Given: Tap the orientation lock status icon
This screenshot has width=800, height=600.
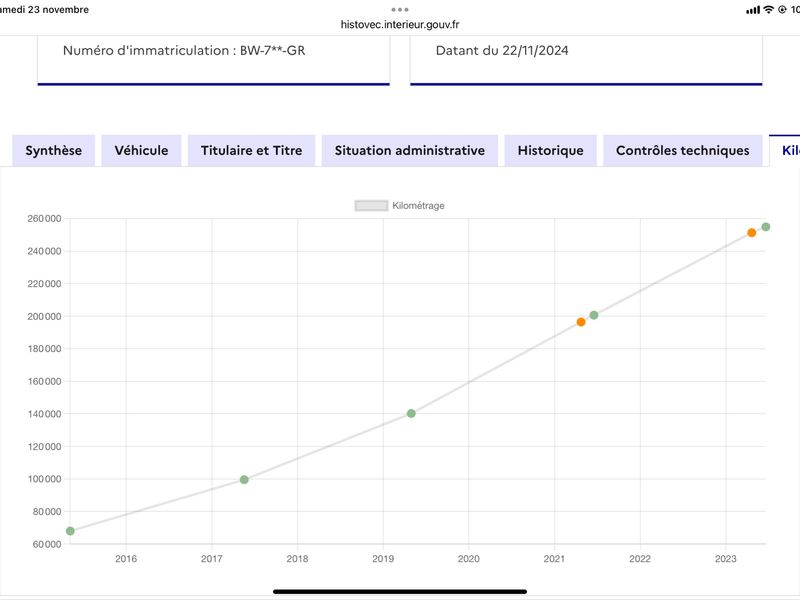Looking at the screenshot, I should pos(782,10).
